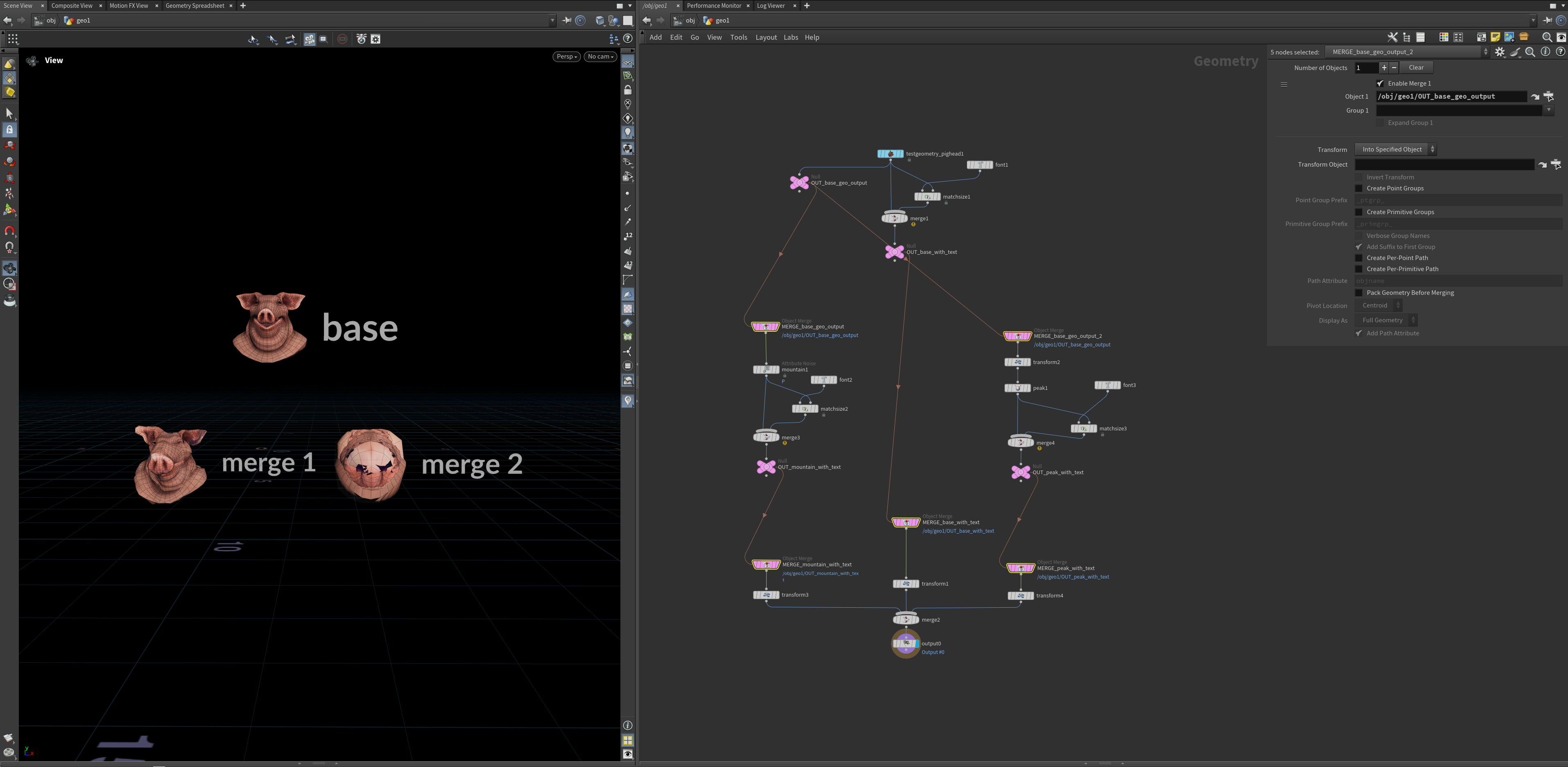This screenshot has width=1568, height=767.
Task: Select the OUT_base_with_text null node
Action: [894, 251]
